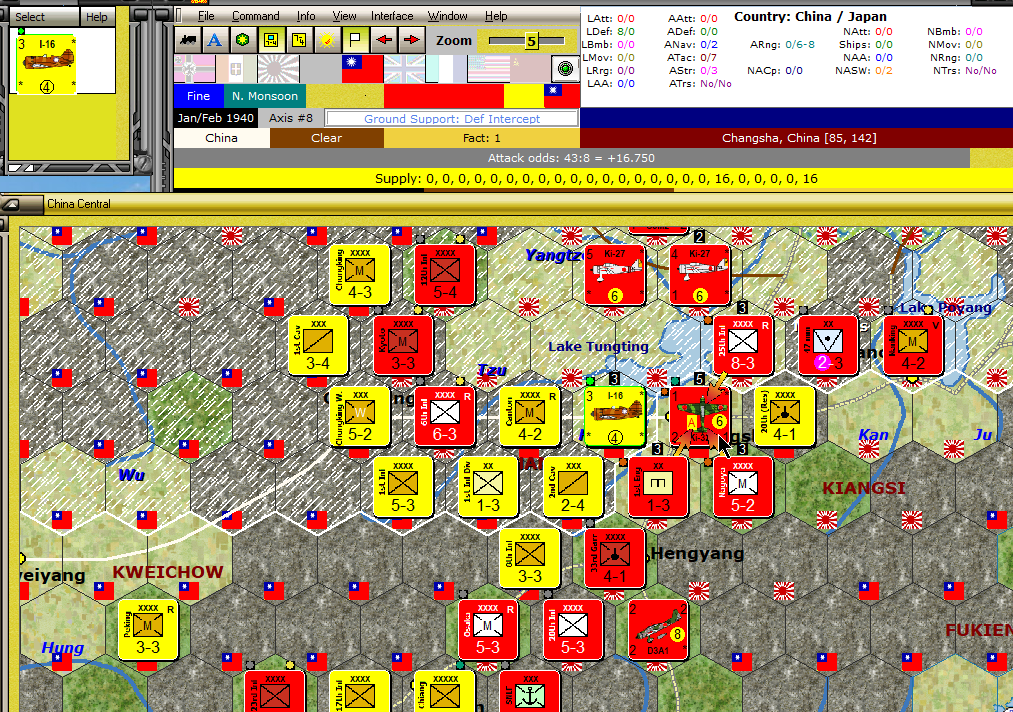This screenshot has height=712, width=1013.
Task: Select the Ki-27 fighter marked with 4
Action: click(700, 275)
